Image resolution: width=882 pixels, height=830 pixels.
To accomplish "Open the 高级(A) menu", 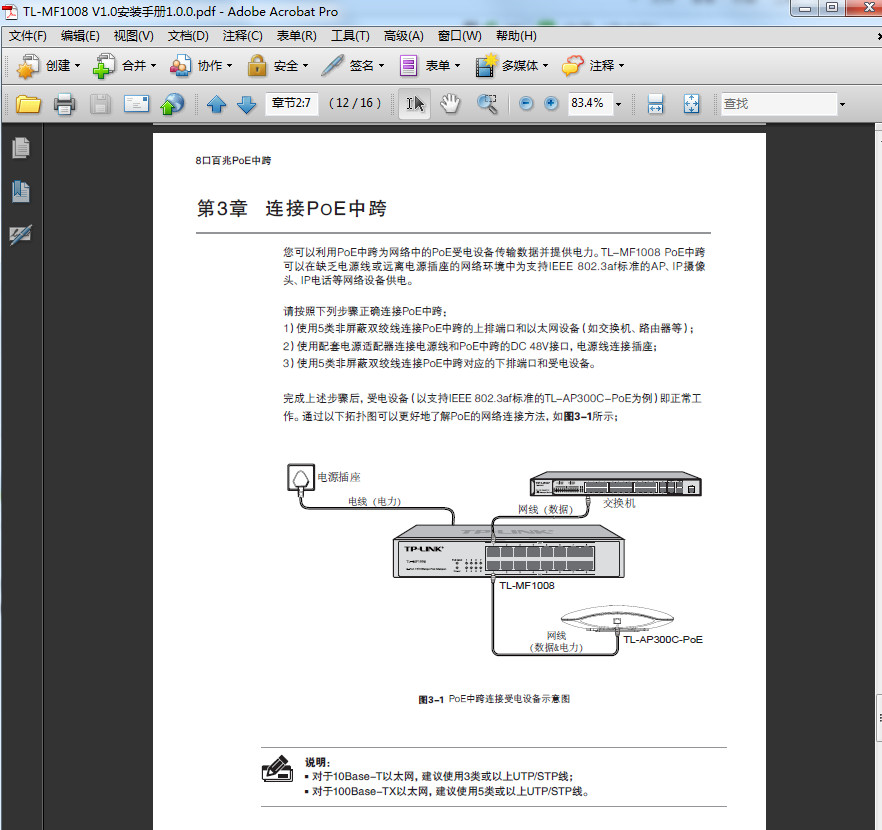I will click(x=403, y=36).
